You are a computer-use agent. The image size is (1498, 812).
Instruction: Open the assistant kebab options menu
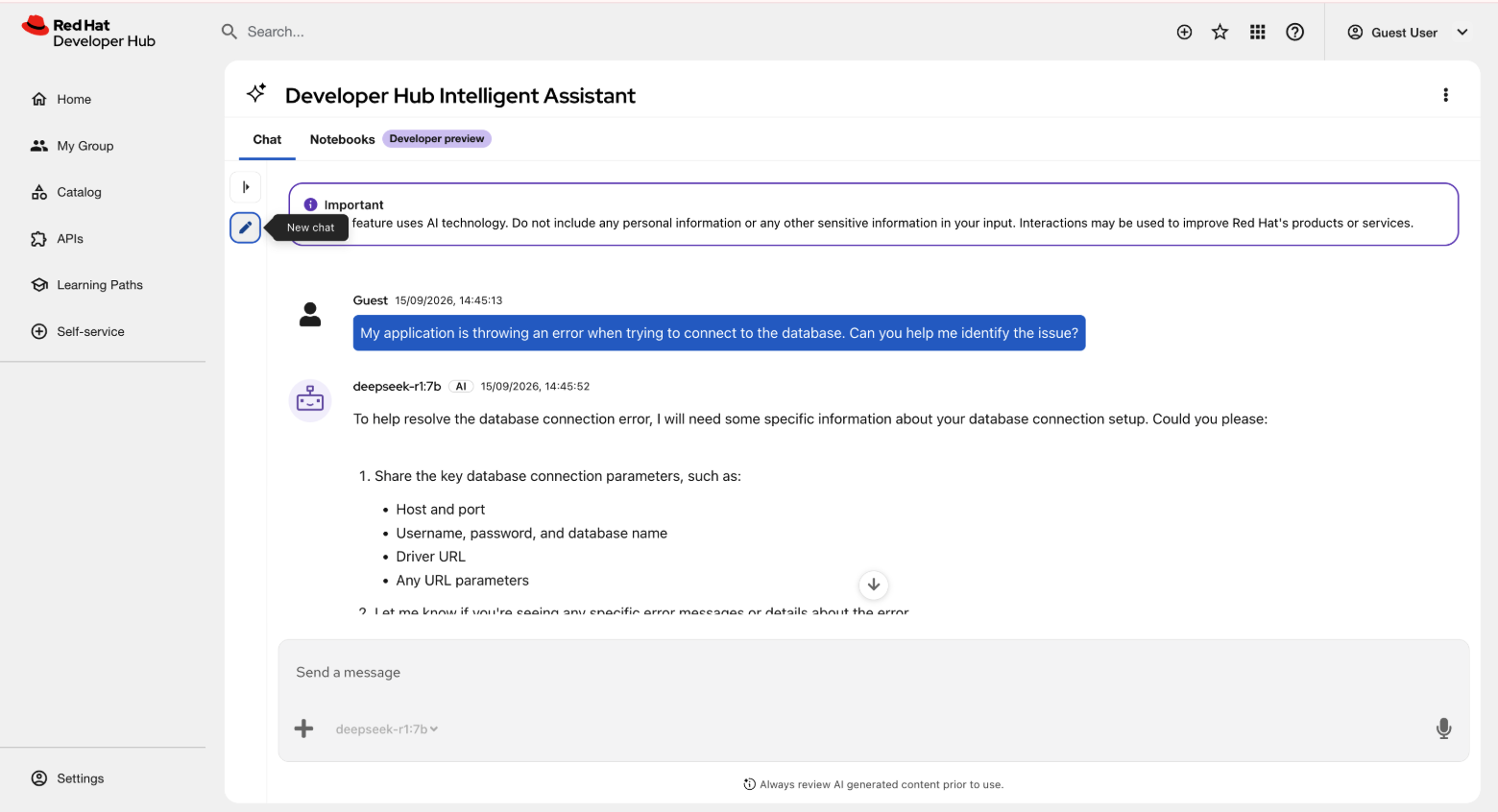pos(1445,95)
